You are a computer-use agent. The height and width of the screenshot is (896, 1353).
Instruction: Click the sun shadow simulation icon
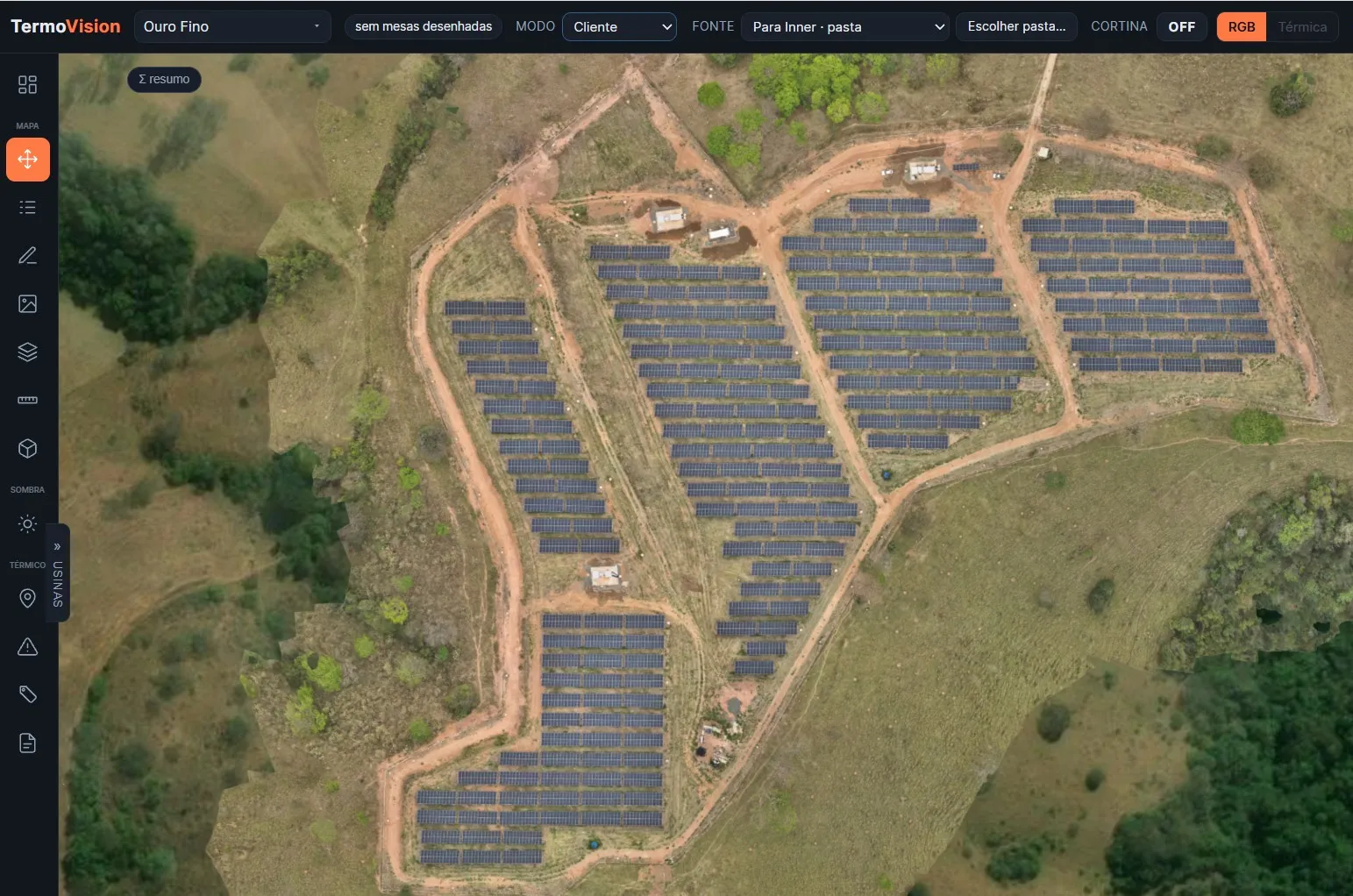point(27,523)
